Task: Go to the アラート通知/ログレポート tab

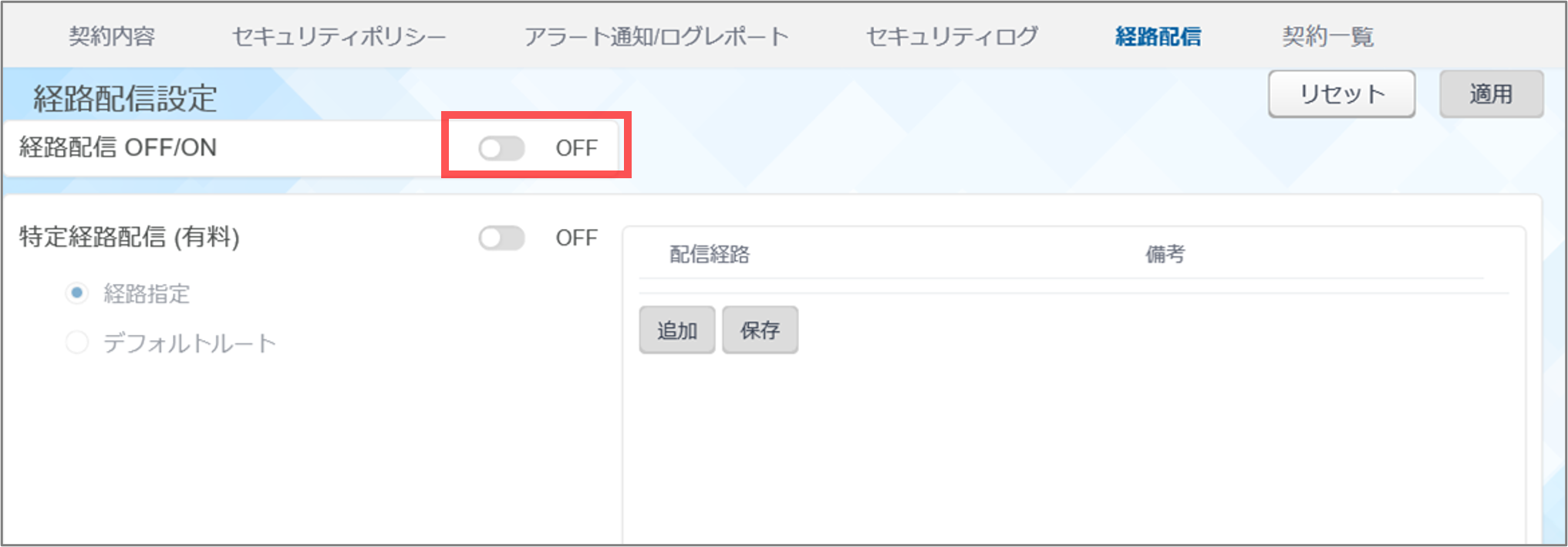Action: 656,36
